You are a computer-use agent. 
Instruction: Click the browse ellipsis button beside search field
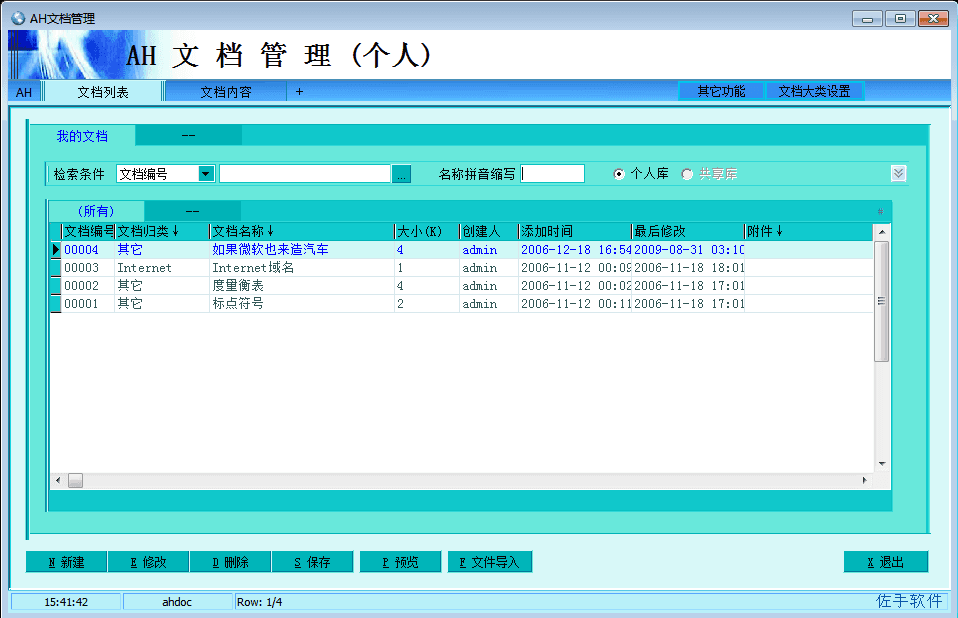401,174
